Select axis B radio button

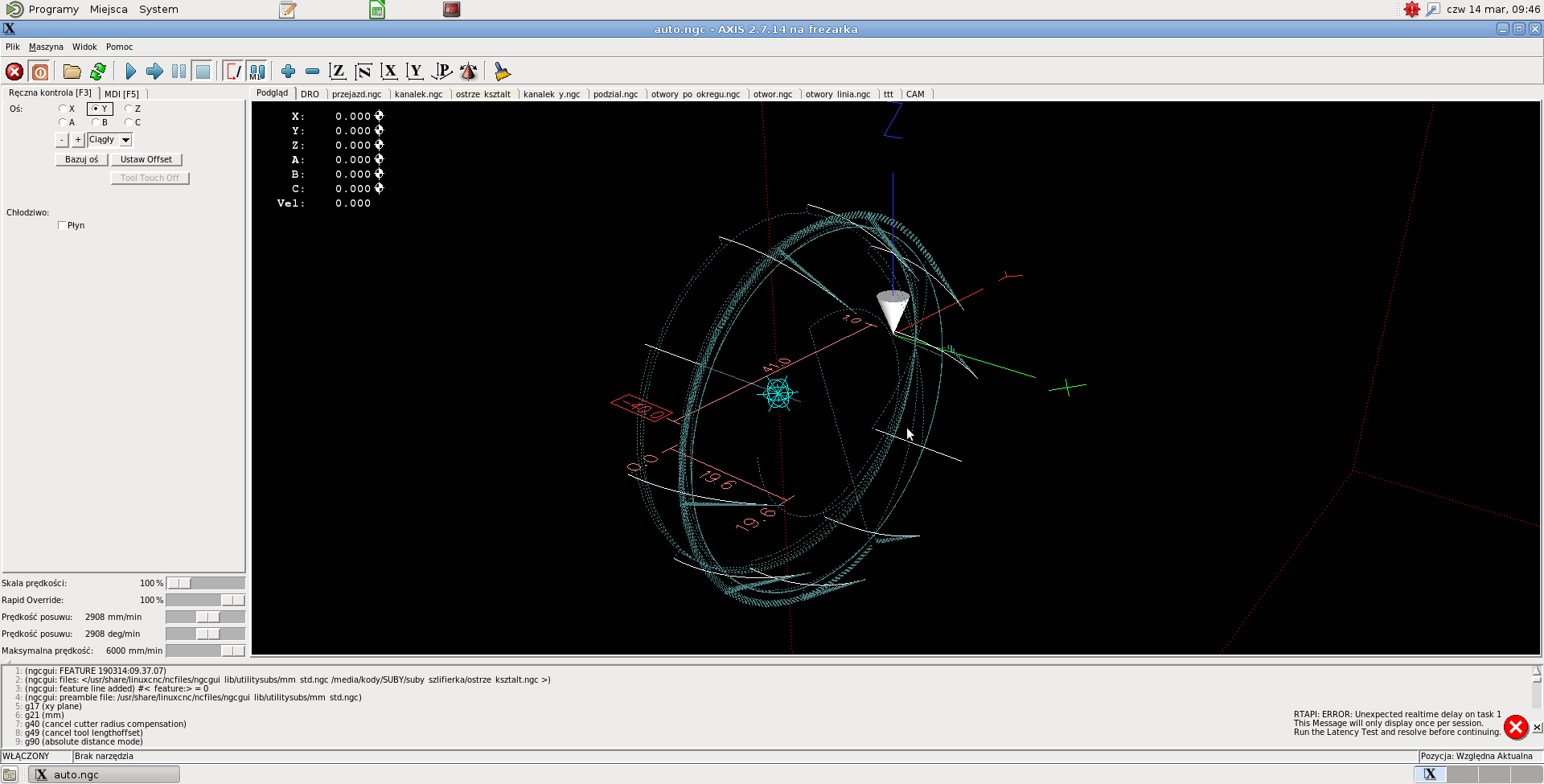[x=96, y=122]
